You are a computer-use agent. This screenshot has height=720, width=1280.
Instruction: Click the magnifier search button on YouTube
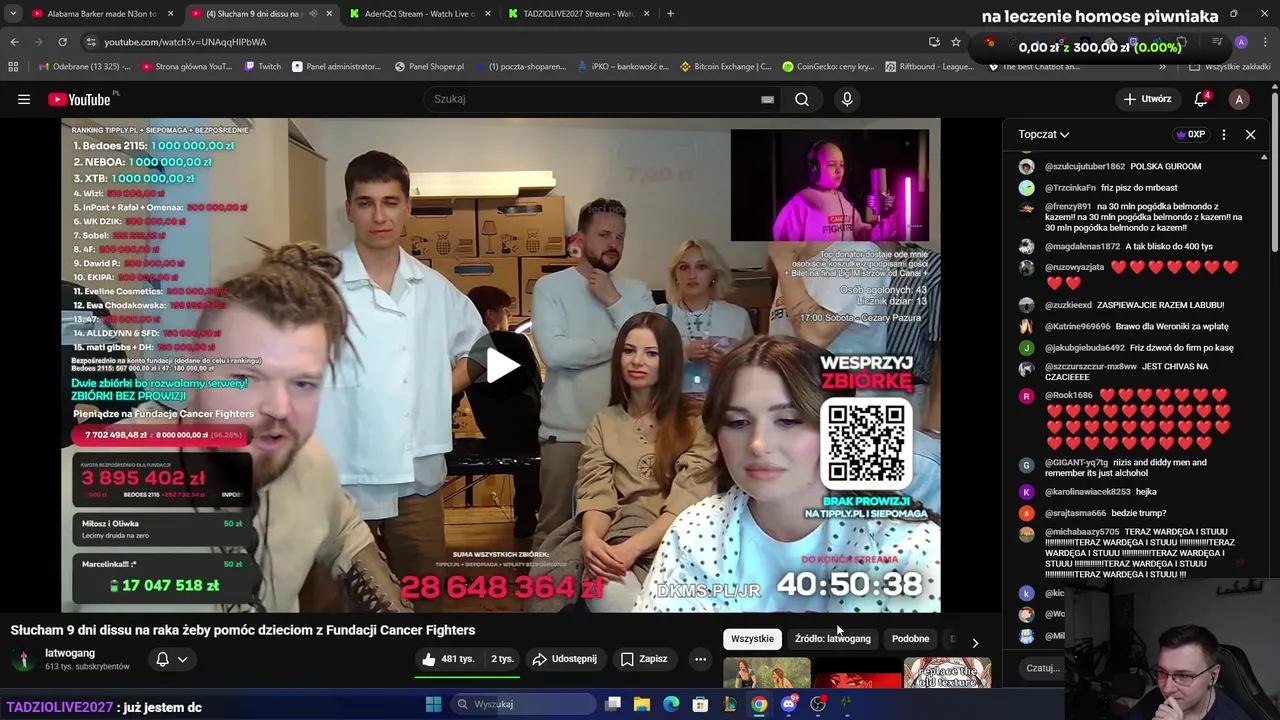pyautogui.click(x=801, y=99)
